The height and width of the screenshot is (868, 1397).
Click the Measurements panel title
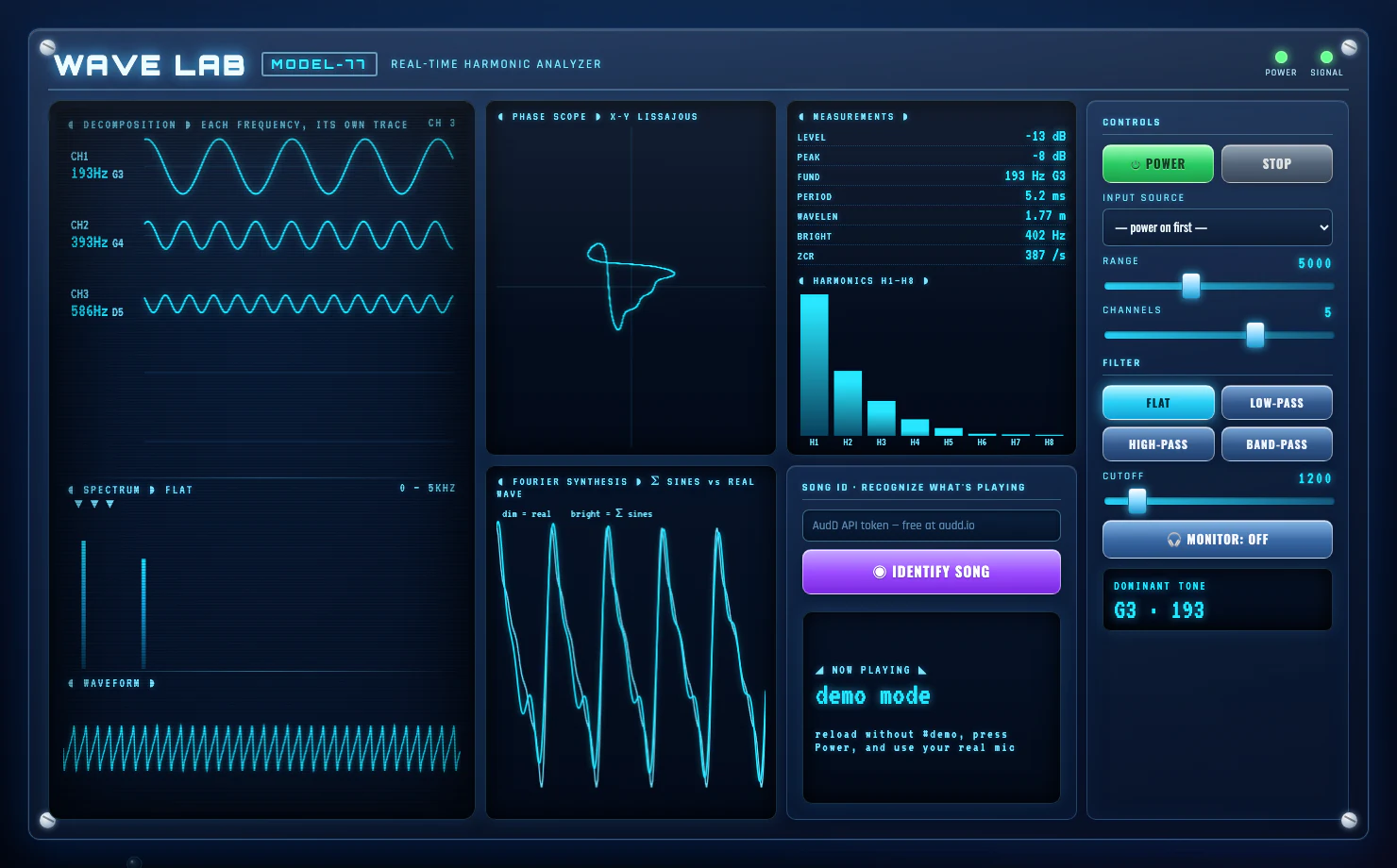point(853,117)
